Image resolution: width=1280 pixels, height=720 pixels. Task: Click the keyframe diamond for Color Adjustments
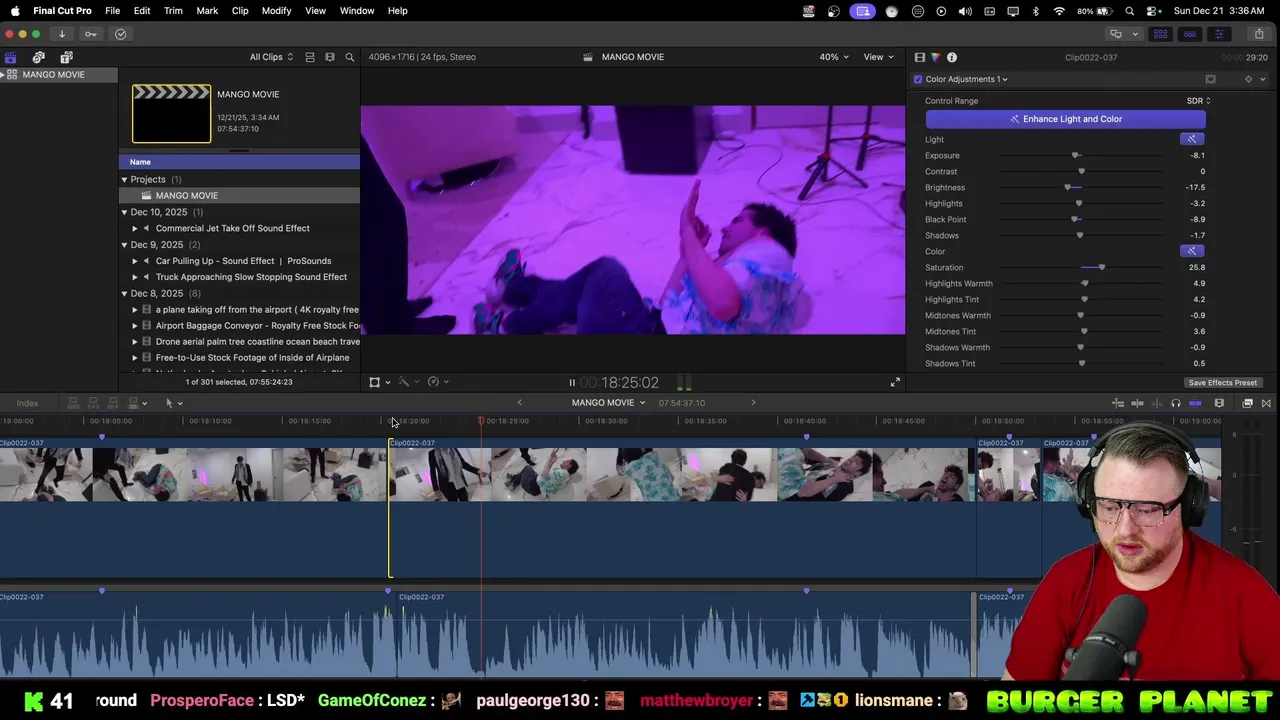[1248, 79]
